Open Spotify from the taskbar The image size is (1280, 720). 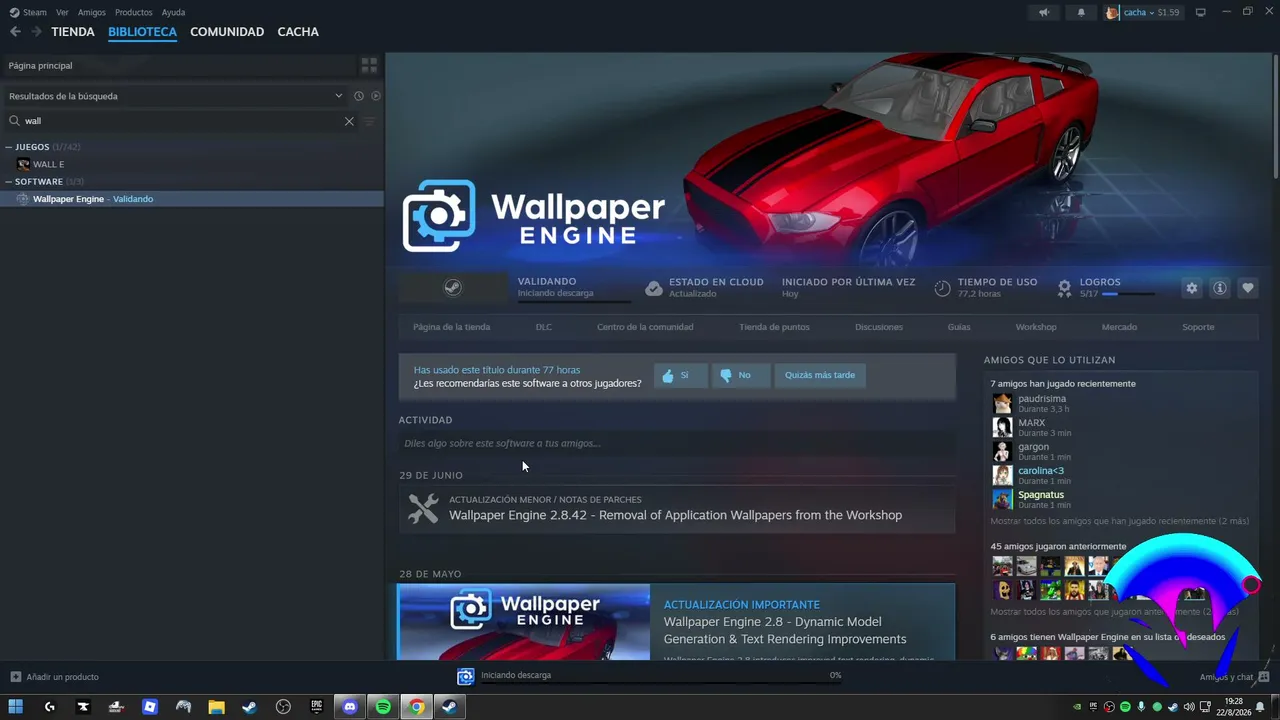(383, 707)
